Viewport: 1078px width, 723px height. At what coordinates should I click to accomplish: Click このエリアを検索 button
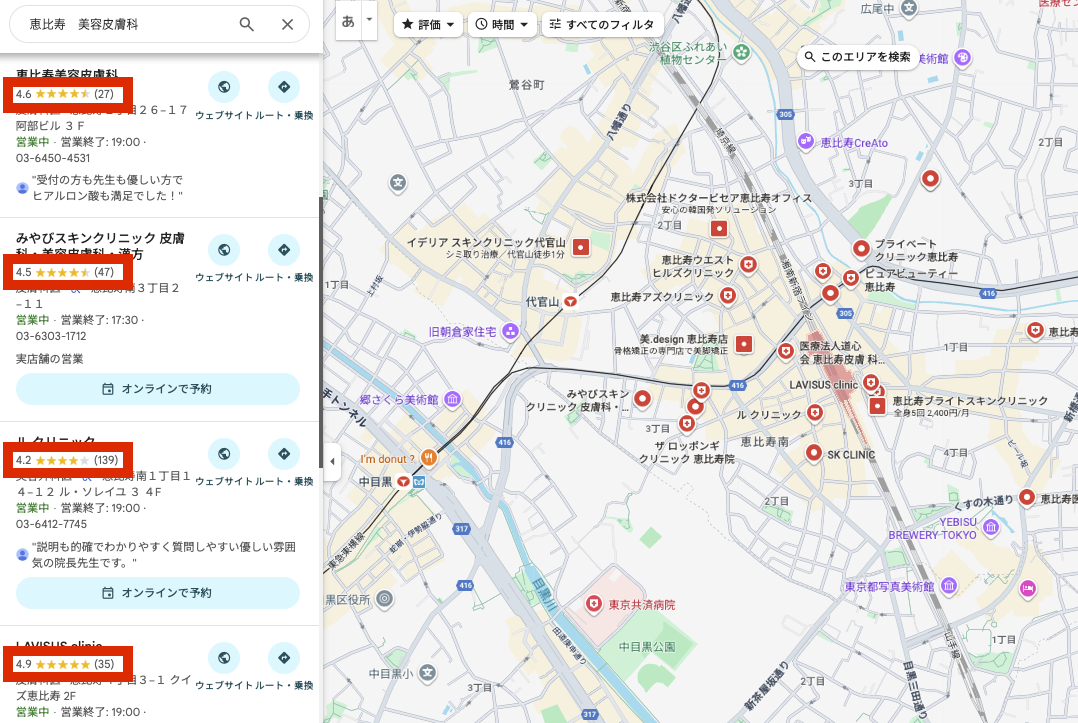857,57
